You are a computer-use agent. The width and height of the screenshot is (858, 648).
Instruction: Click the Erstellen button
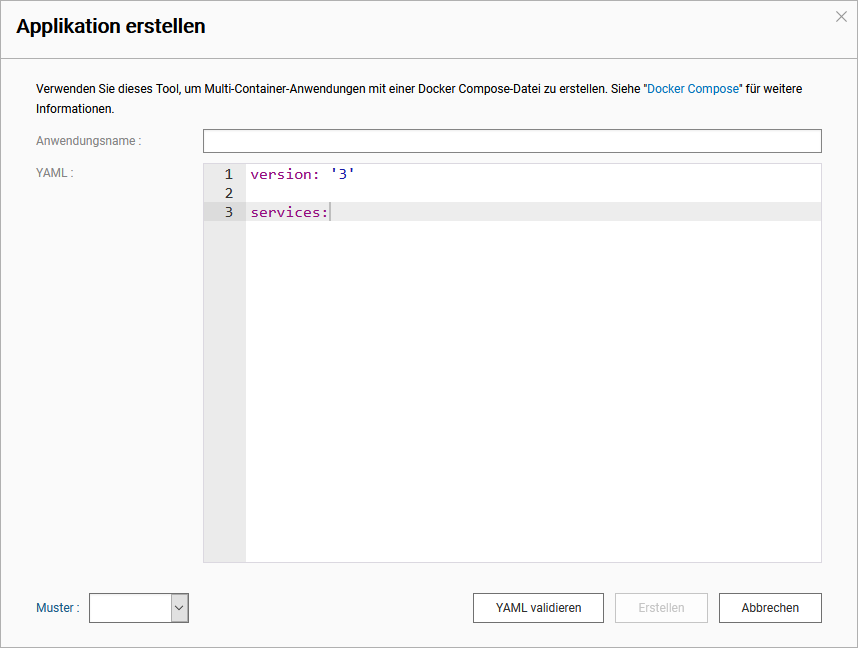pyautogui.click(x=661, y=608)
